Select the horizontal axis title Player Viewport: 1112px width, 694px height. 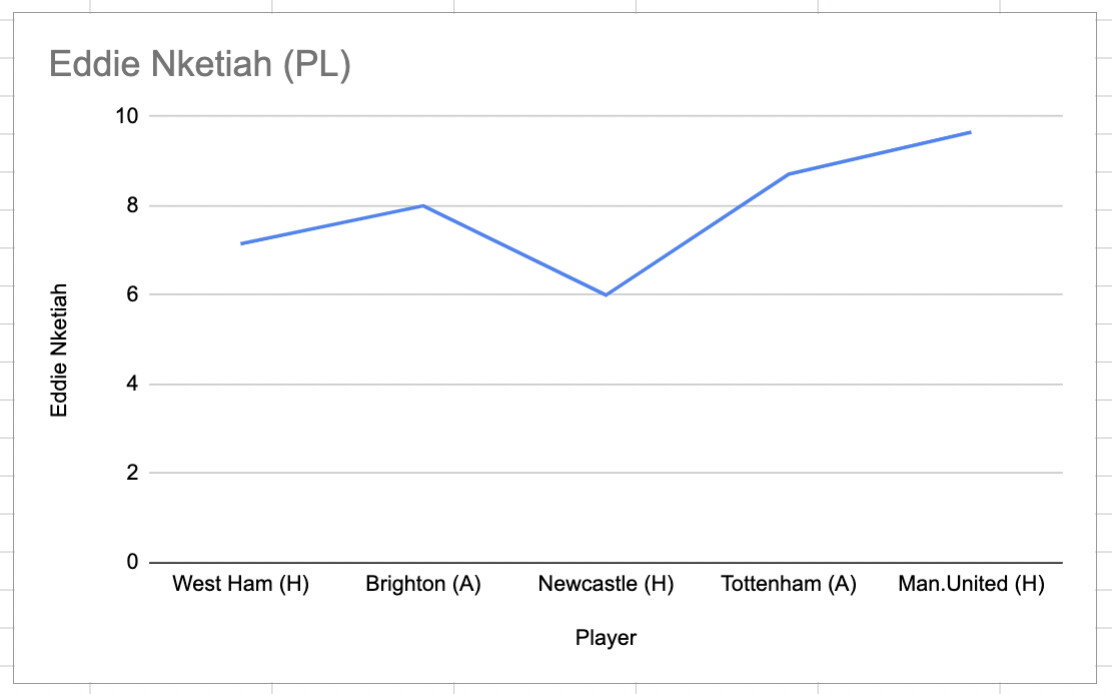(606, 638)
